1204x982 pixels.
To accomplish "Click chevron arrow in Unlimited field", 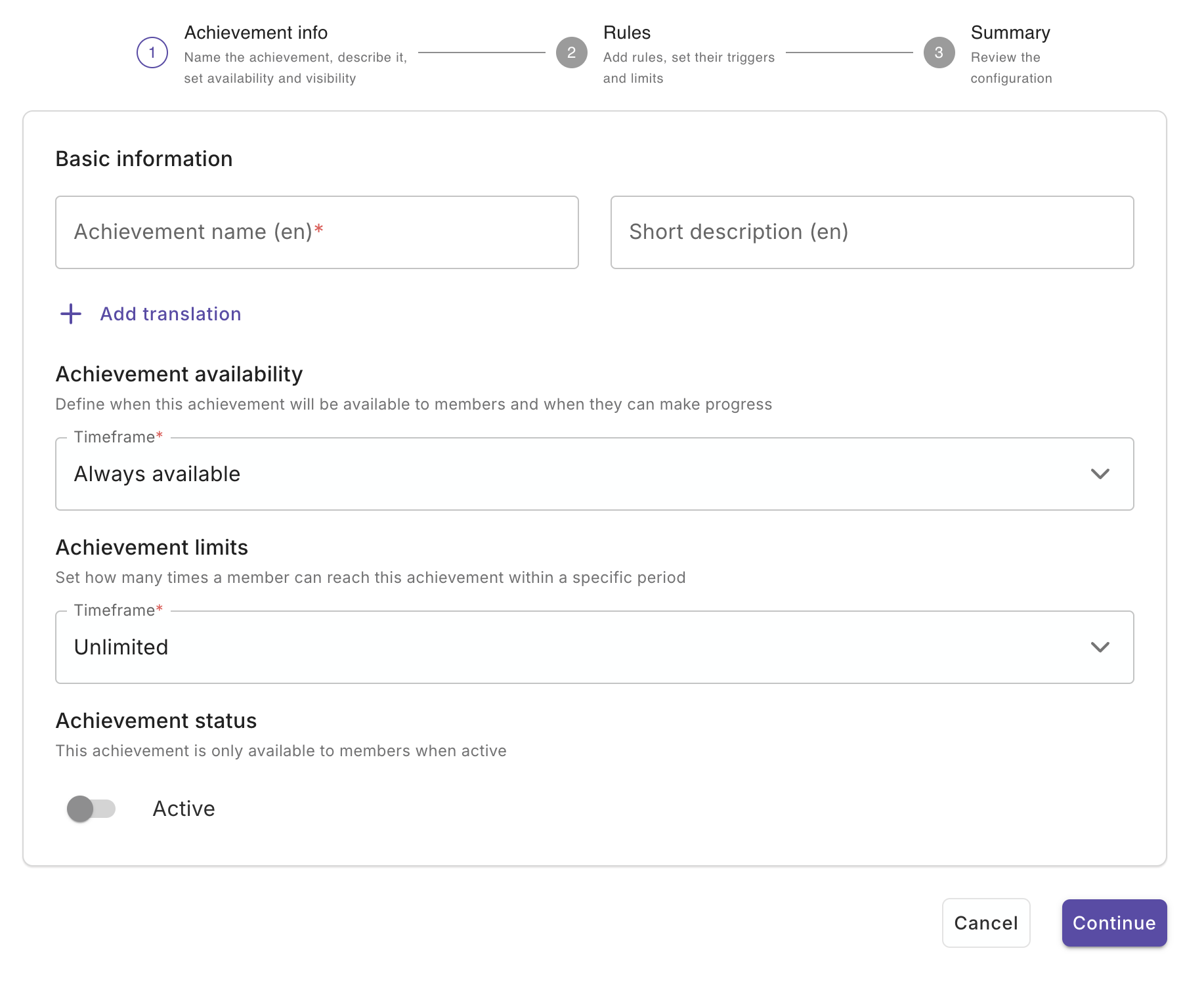I will coord(1100,647).
